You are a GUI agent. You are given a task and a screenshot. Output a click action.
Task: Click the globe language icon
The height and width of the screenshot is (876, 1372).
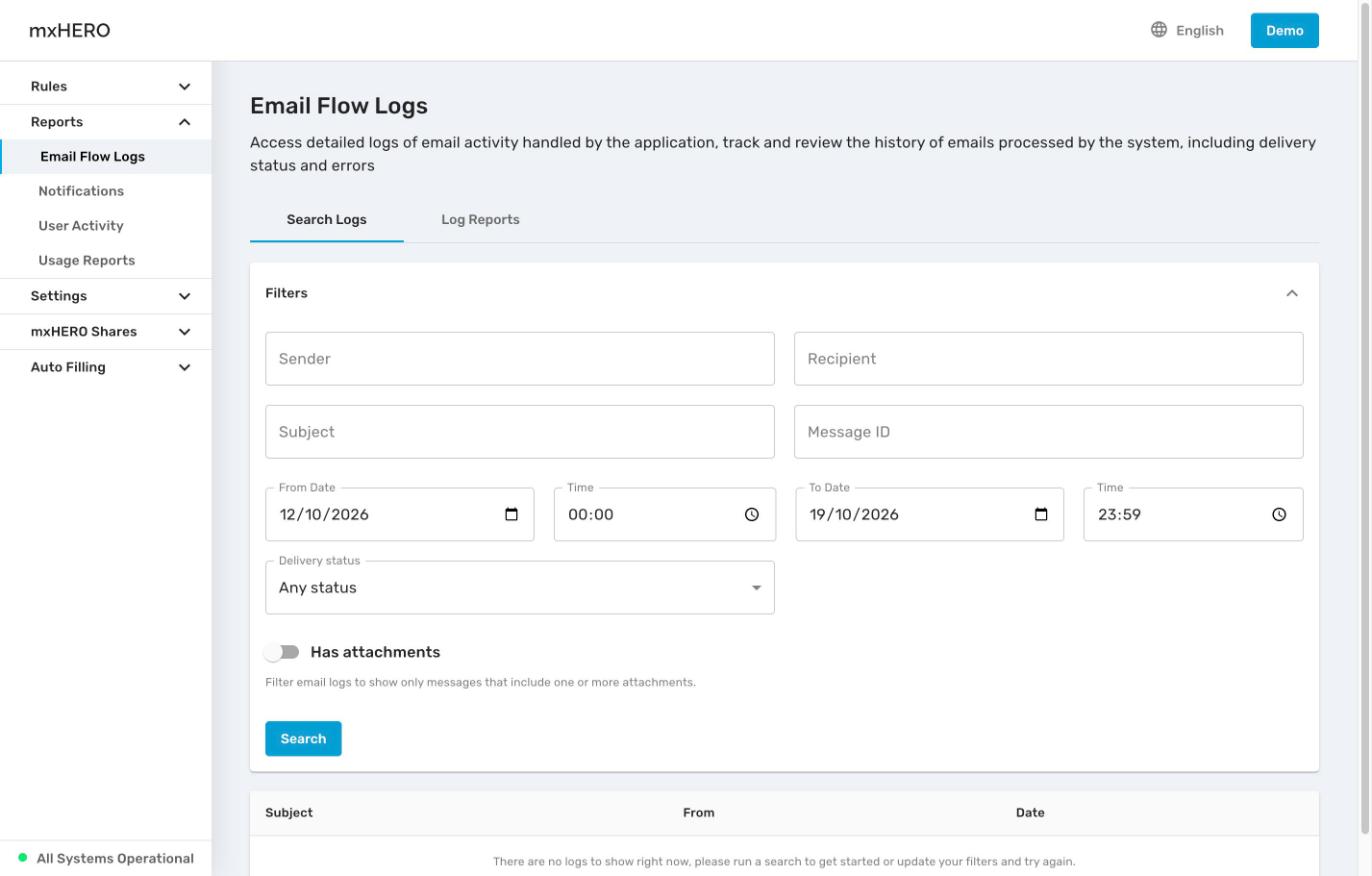[1159, 30]
